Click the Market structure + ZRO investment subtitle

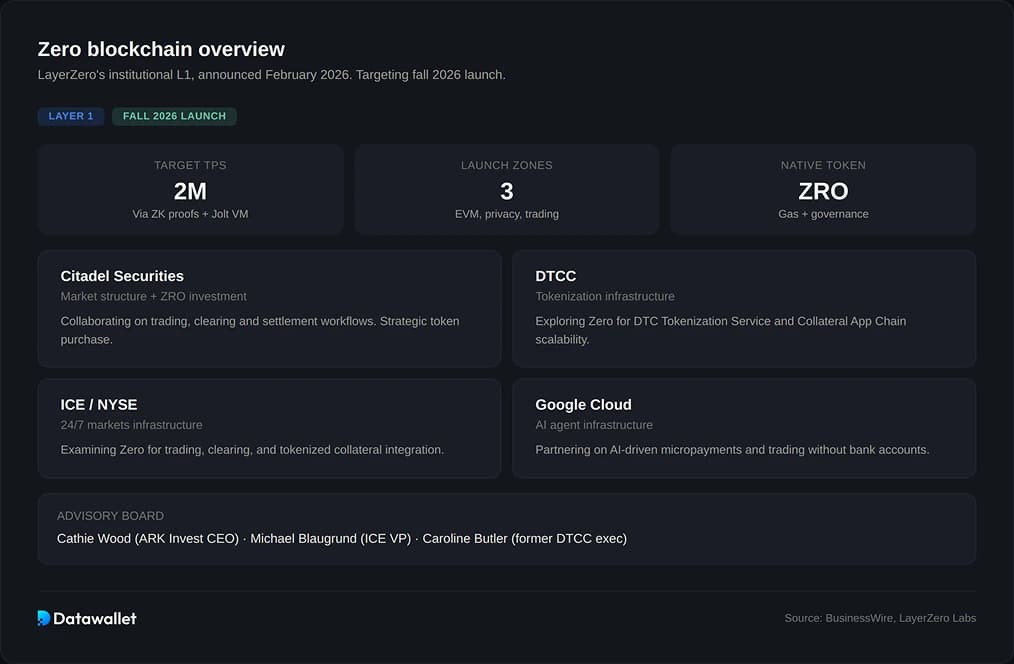tap(154, 296)
